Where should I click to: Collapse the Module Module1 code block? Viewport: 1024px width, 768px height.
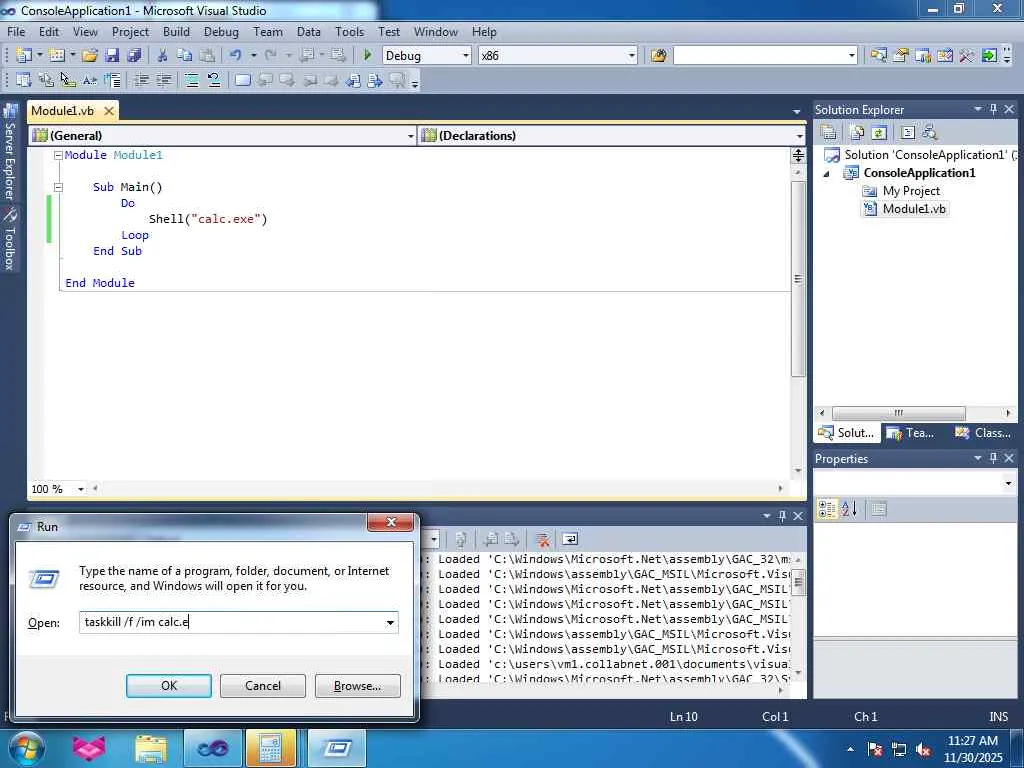(58, 155)
